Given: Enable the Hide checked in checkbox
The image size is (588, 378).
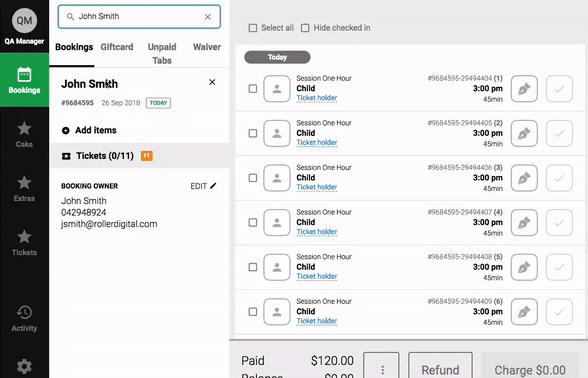Looking at the screenshot, I should tap(305, 28).
